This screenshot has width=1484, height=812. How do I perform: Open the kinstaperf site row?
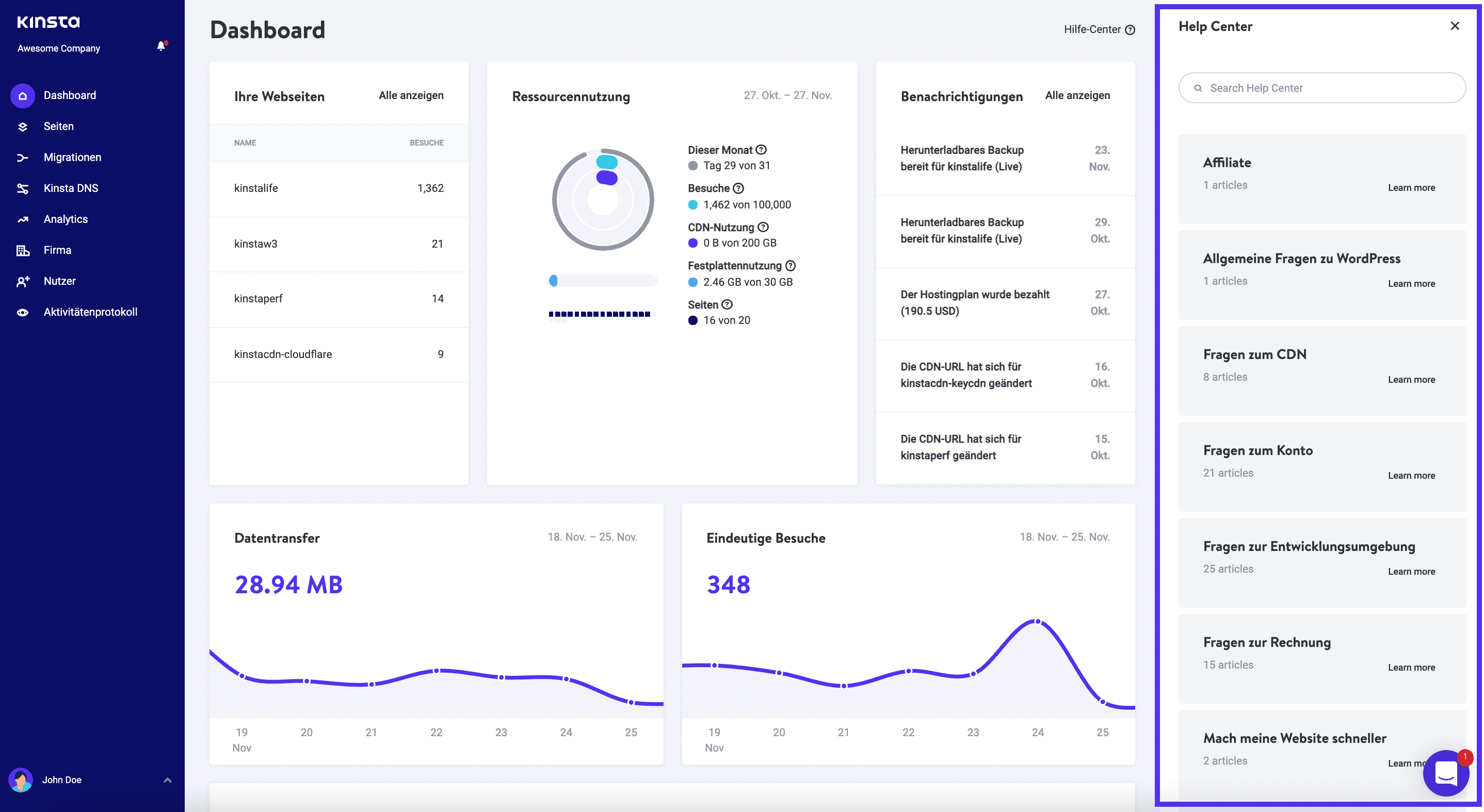tap(338, 299)
